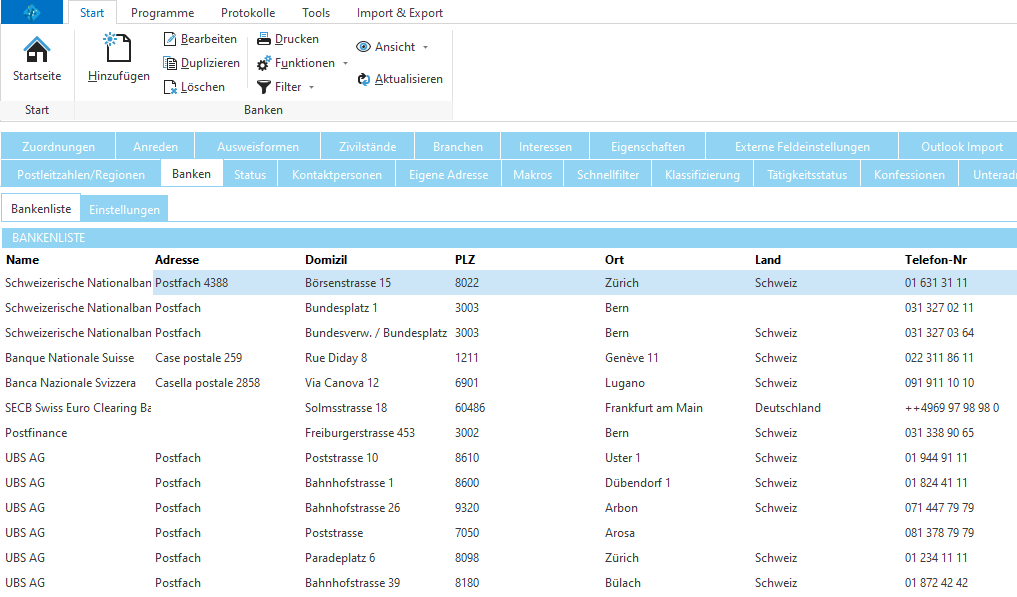Click the Duplizieren copy icon
The width and height of the screenshot is (1017, 597).
click(170, 63)
